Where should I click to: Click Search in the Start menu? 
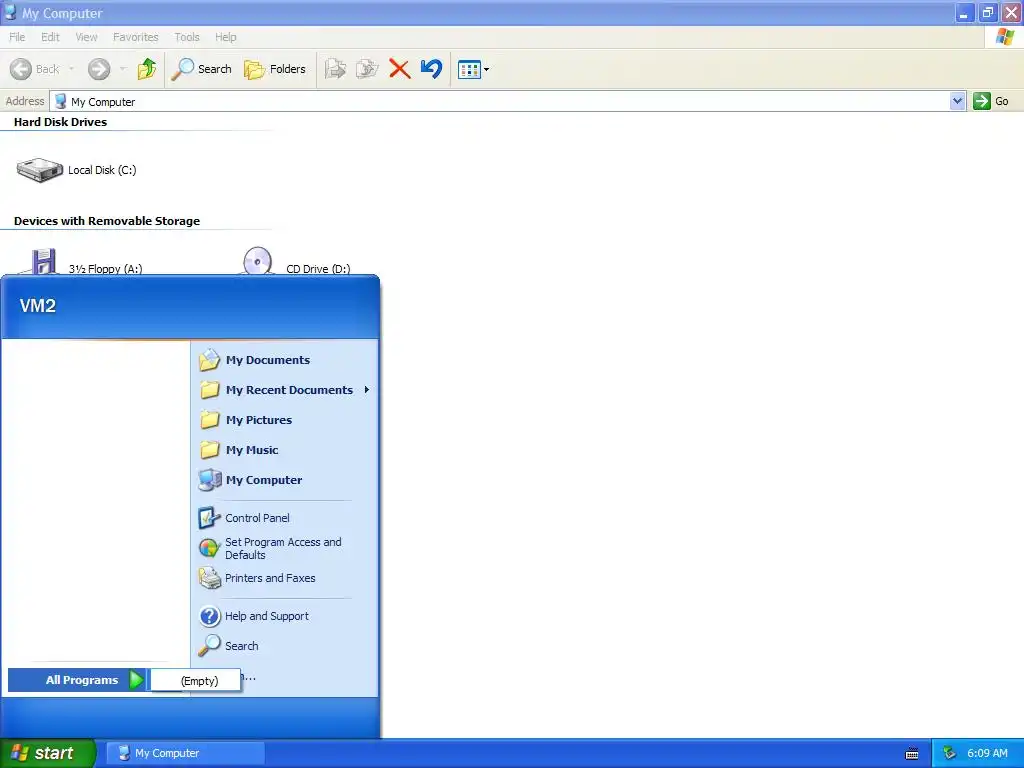pos(241,646)
